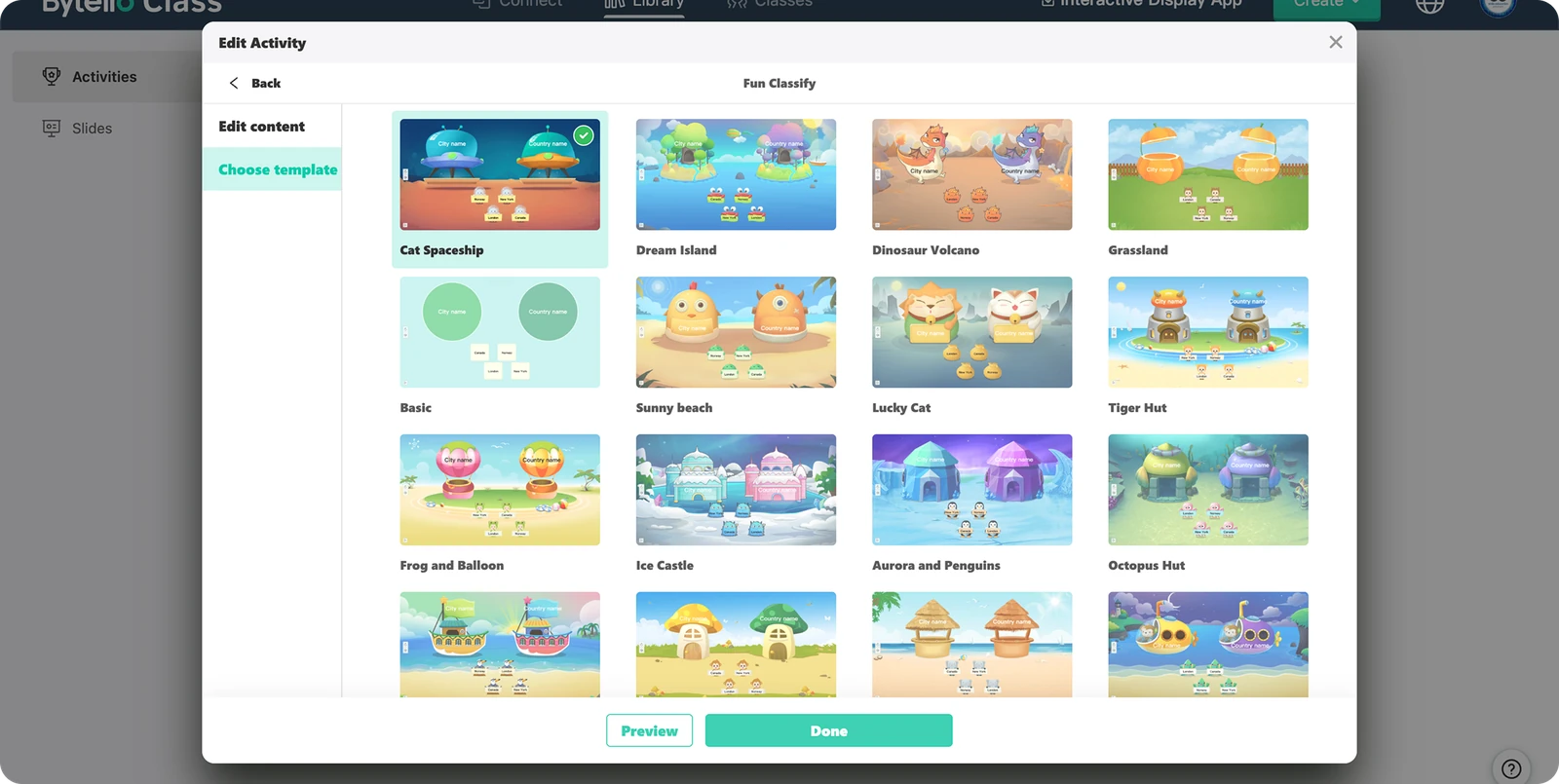1559x784 pixels.
Task: Toggle the Cat Spaceship selected checkmark
Action: (583, 135)
